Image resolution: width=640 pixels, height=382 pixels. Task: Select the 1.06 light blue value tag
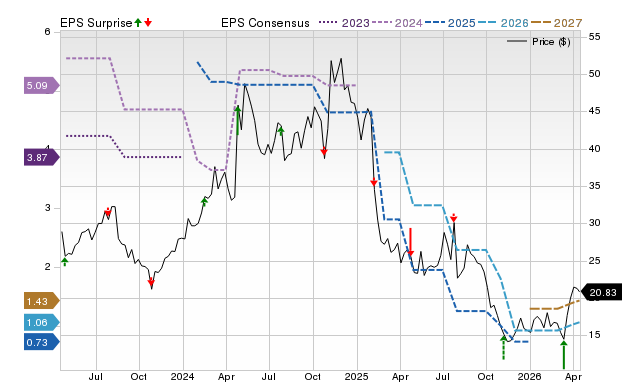pyautogui.click(x=42, y=322)
